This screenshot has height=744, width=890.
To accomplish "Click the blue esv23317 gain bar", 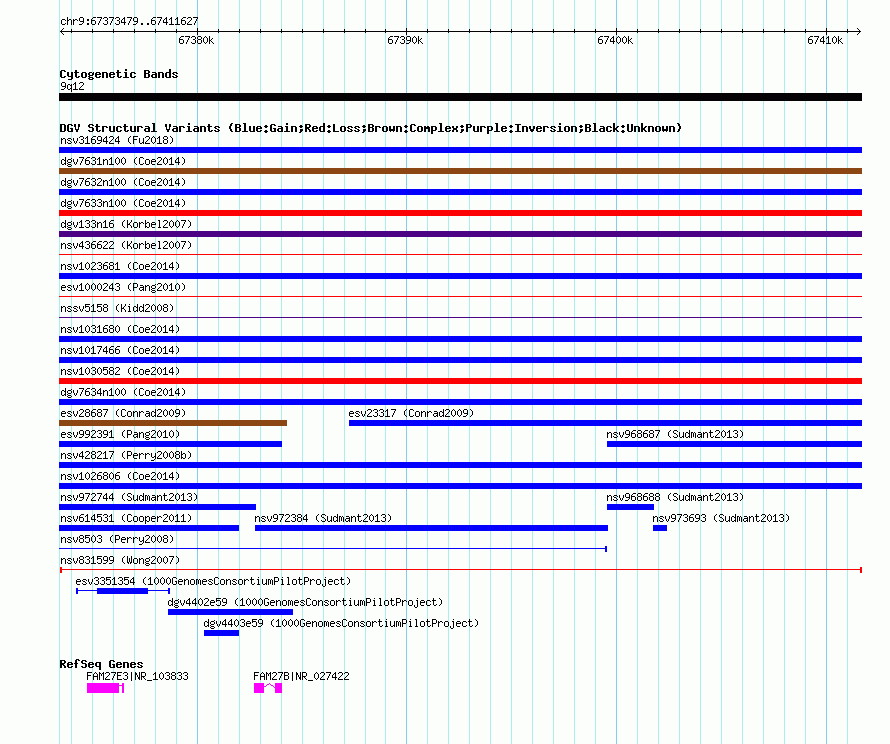I will (x=605, y=423).
